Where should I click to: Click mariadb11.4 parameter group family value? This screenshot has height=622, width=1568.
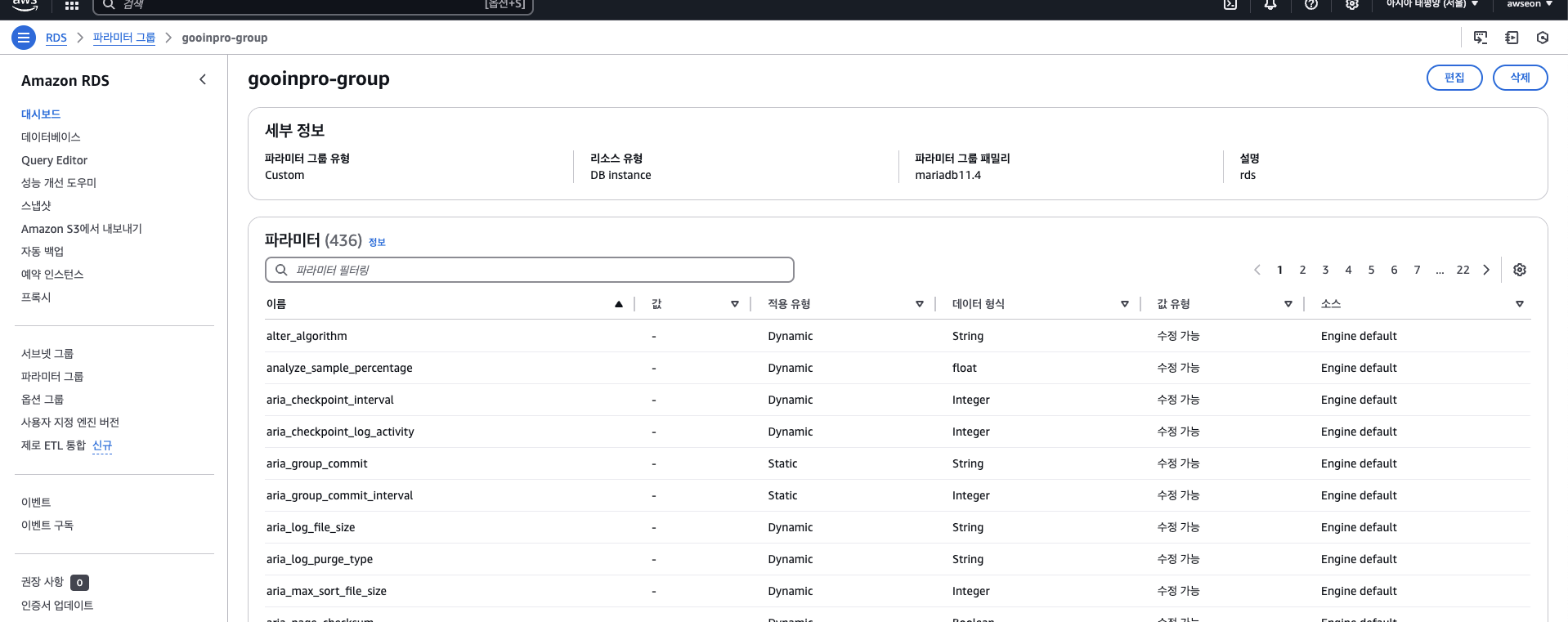pos(948,175)
